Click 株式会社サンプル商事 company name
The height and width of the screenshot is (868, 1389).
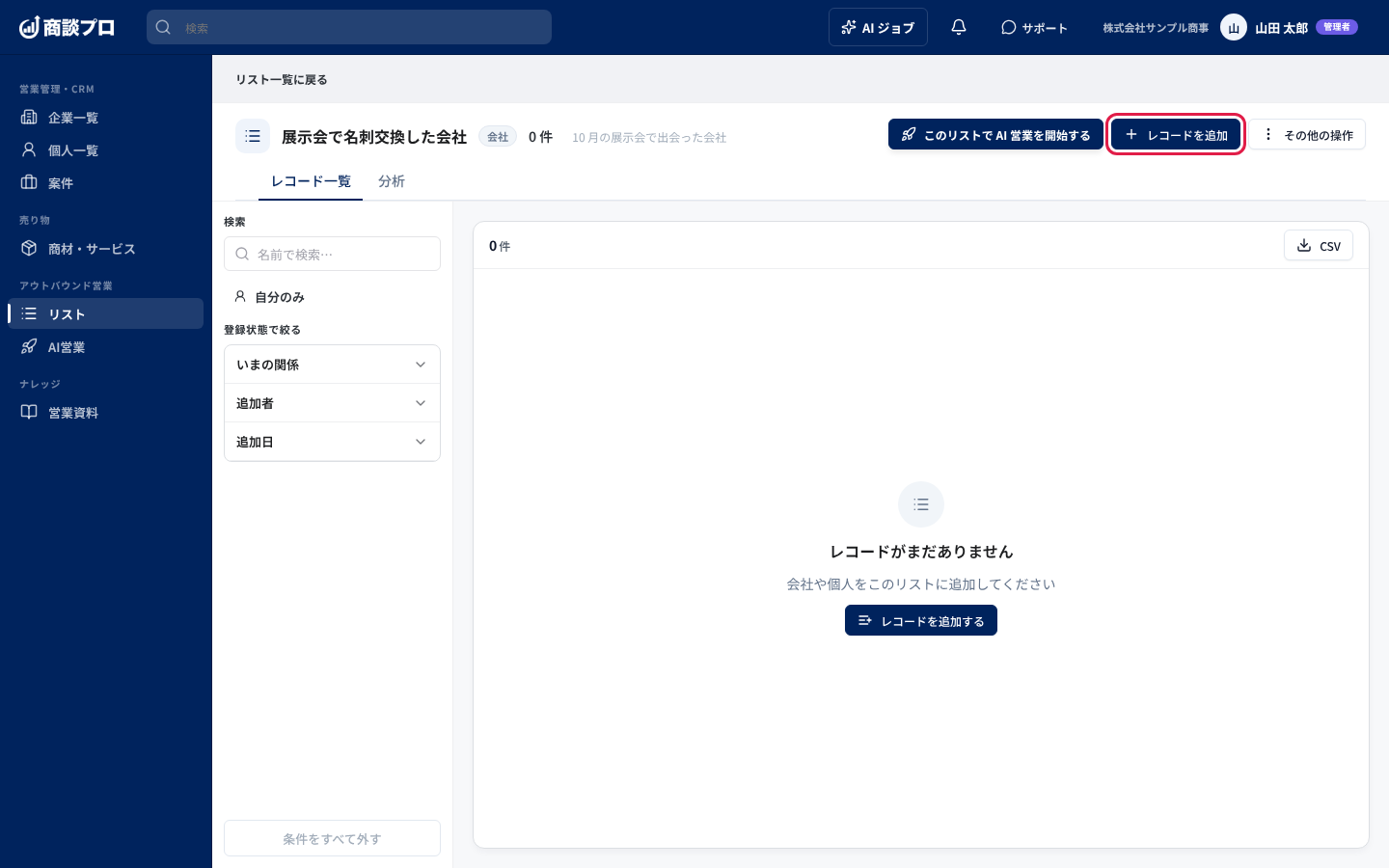click(1156, 28)
